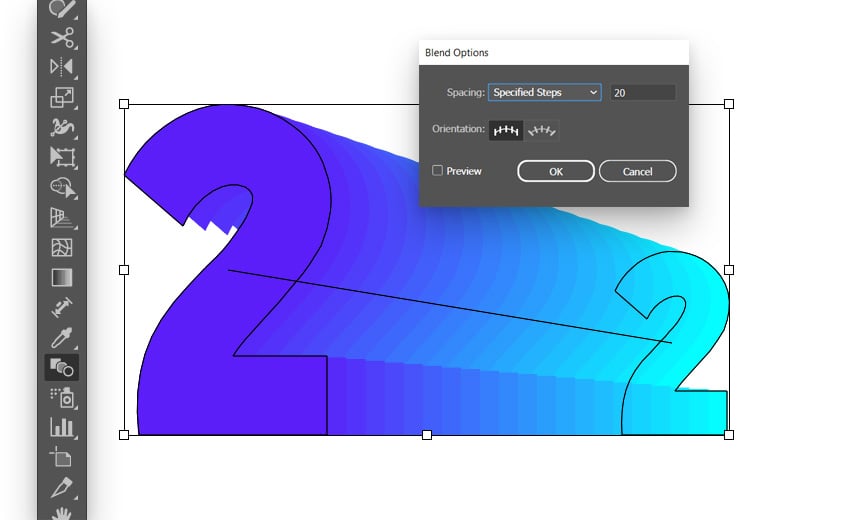Click the left-middle selection handle
This screenshot has width=850, height=520.
[124, 269]
